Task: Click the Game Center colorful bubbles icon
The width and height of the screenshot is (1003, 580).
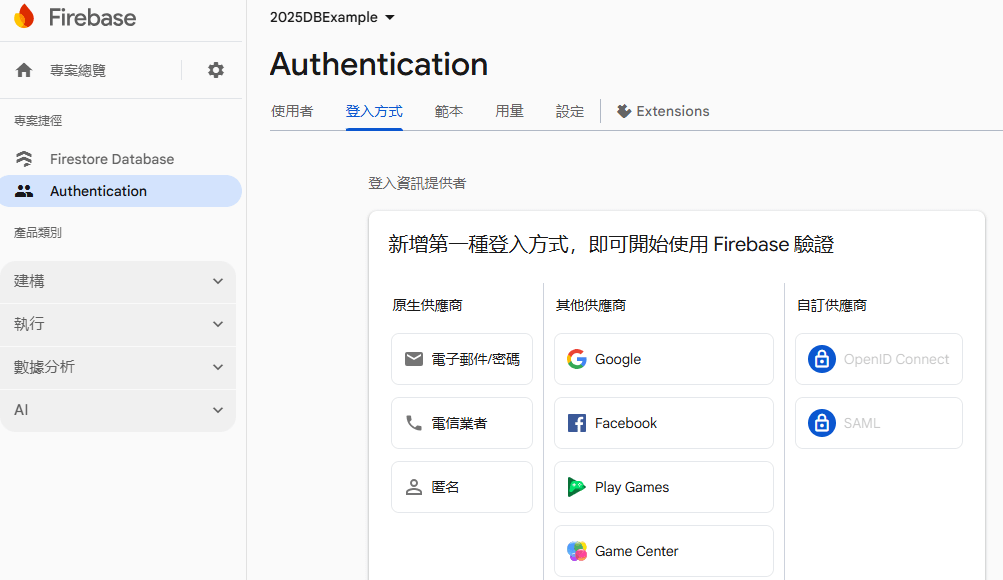Action: pos(576,551)
